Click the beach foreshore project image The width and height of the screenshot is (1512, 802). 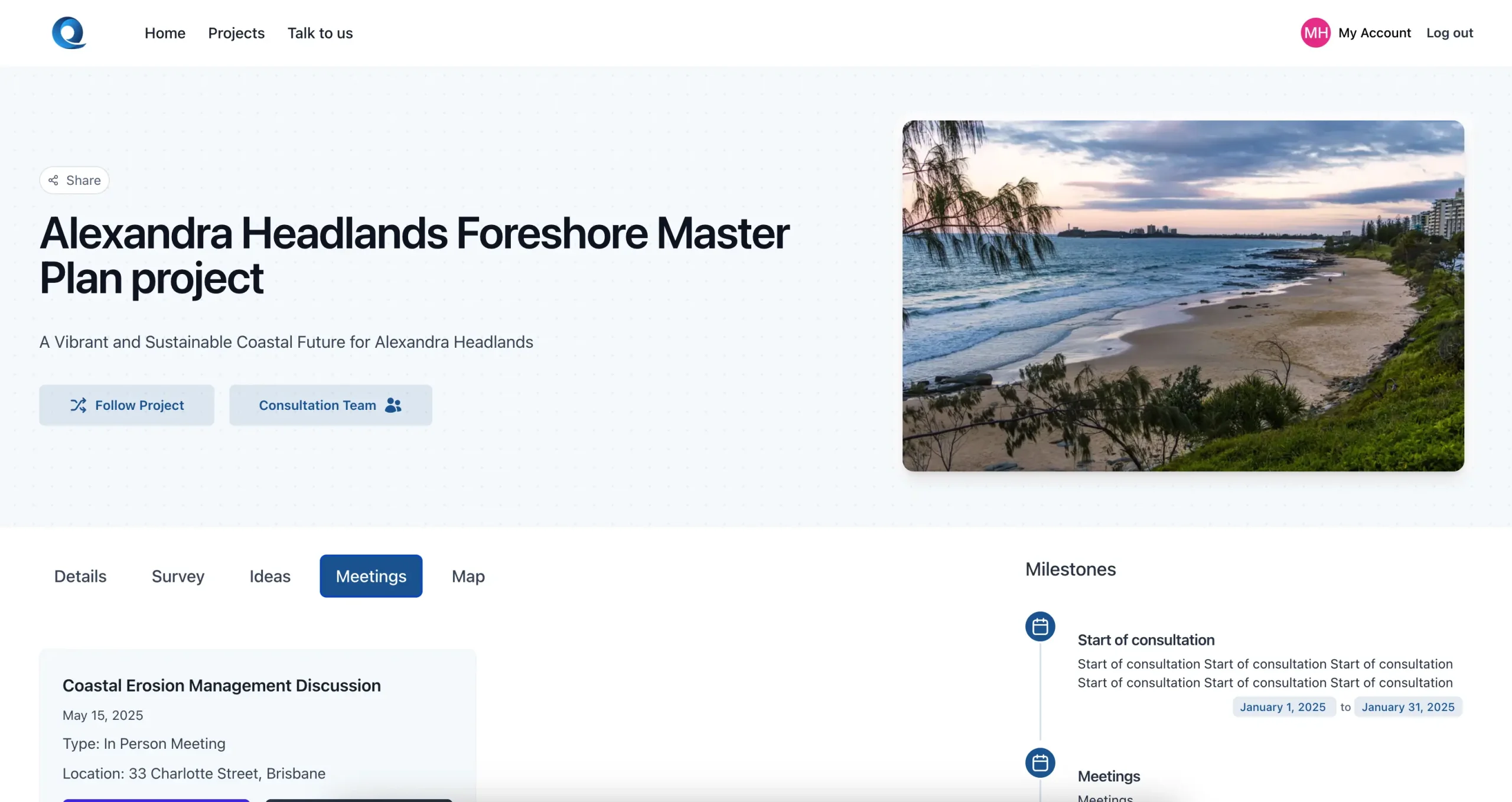click(x=1182, y=295)
